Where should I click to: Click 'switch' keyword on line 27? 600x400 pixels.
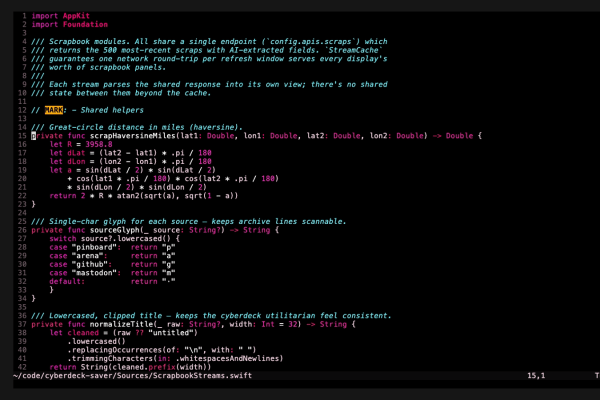(63, 239)
